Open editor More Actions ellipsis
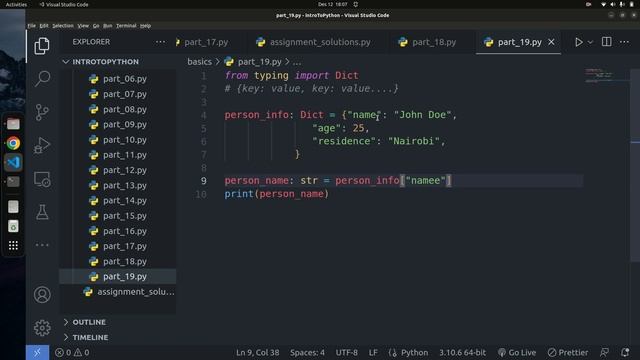Screen dimensions: 640x360 624,42
